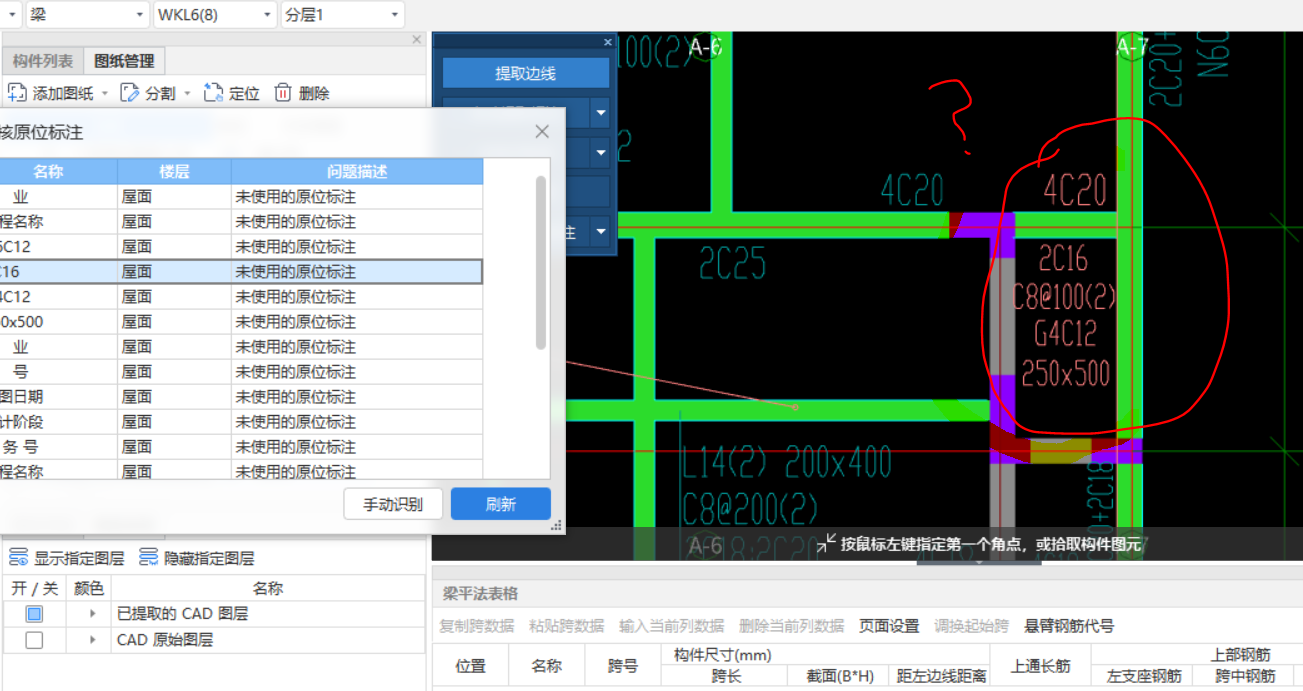
Task: Open the WKL6(8) component dropdown
Action: (x=267, y=15)
